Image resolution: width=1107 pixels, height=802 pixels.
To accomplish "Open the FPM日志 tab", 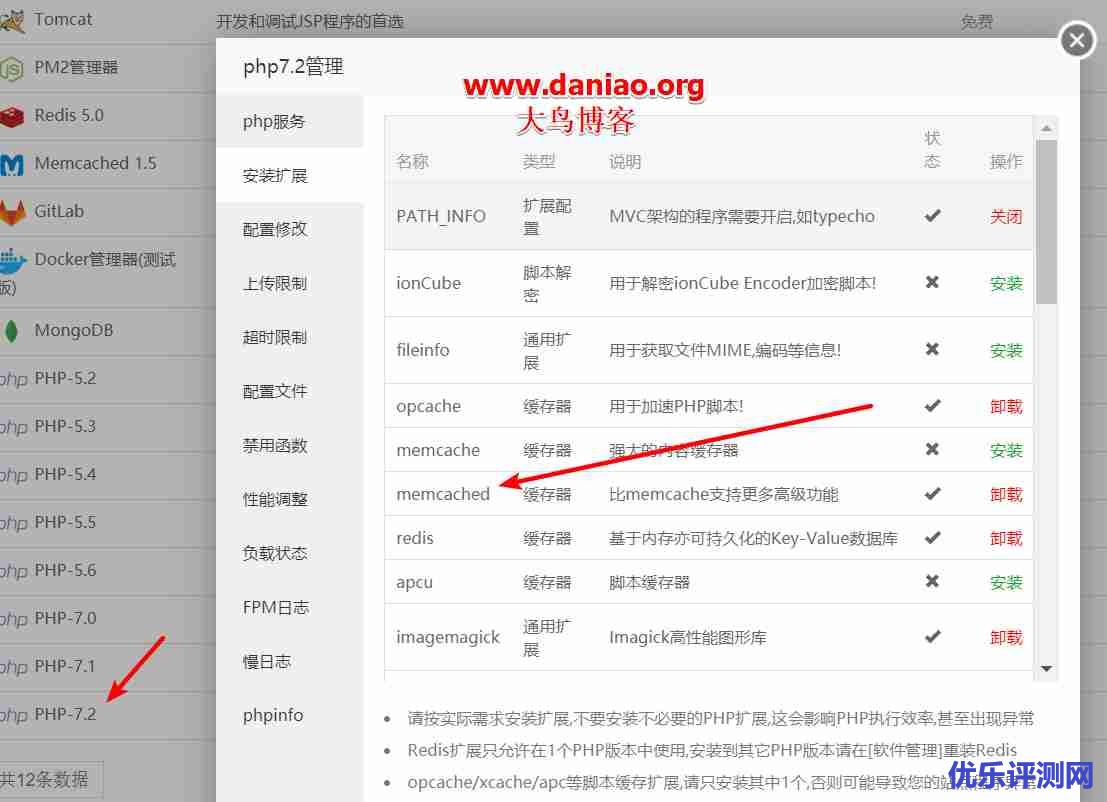I will 289,607.
